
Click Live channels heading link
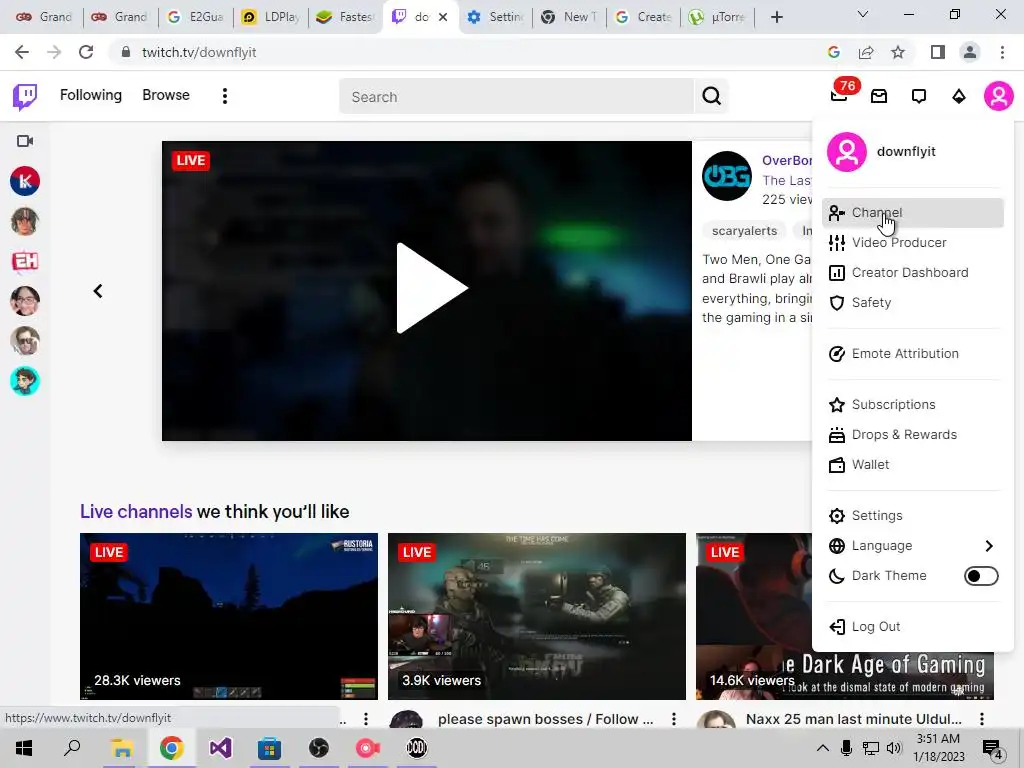(136, 511)
